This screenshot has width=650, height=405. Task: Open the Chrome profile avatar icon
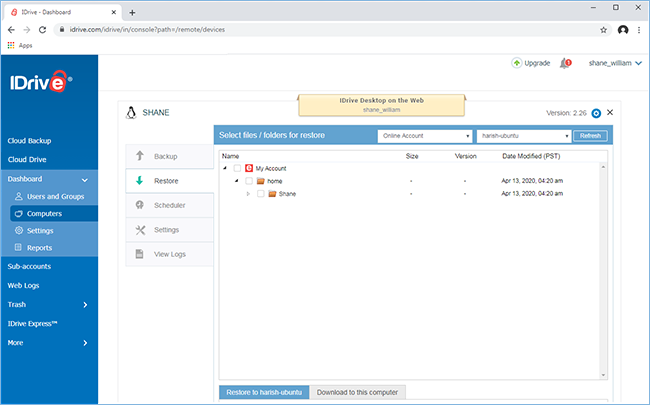pos(623,30)
